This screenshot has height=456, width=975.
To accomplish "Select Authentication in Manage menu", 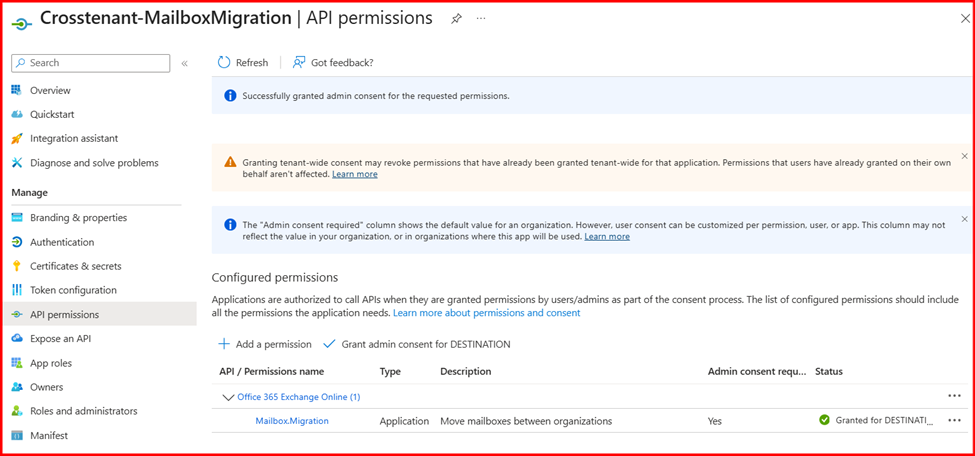I will [x=62, y=242].
